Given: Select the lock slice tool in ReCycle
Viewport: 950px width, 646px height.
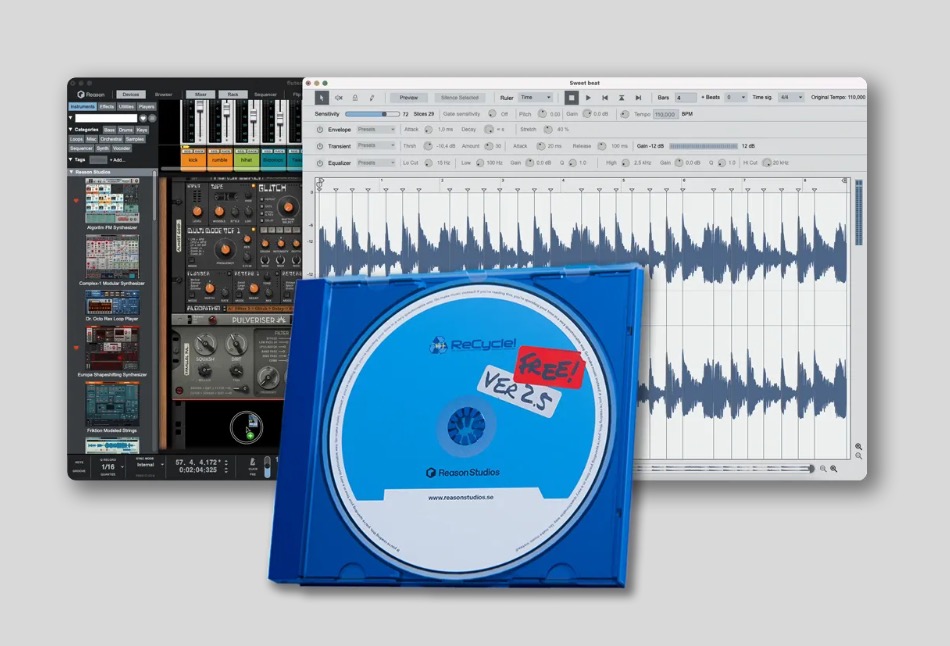Looking at the screenshot, I should (355, 98).
